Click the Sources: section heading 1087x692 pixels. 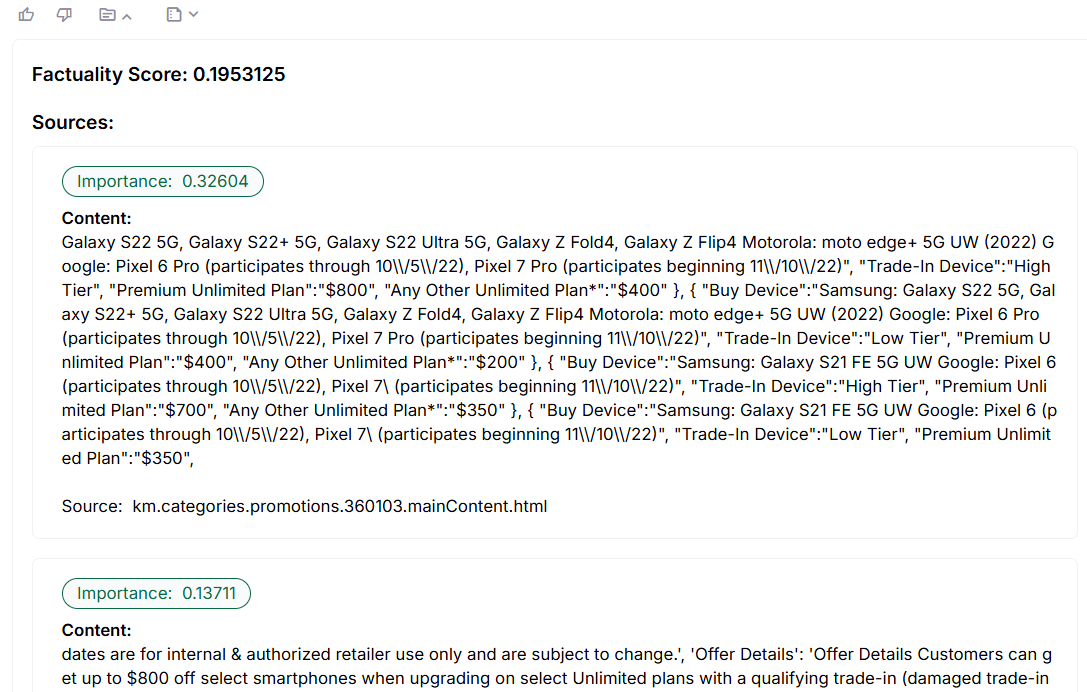[73, 123]
